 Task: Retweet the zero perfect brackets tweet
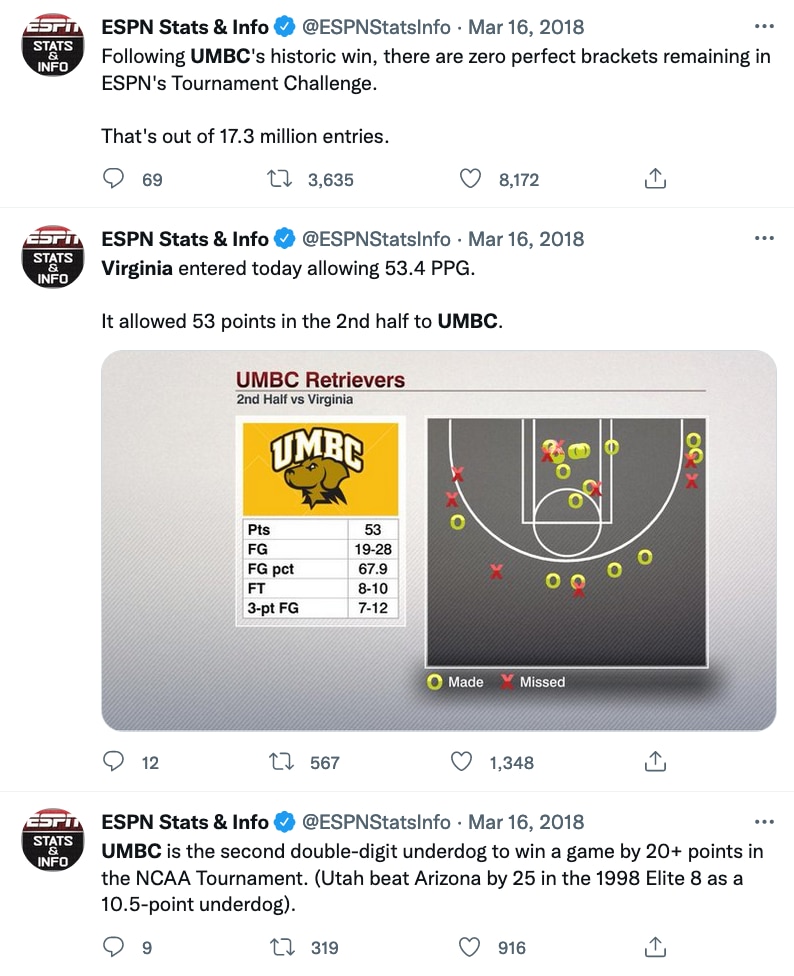282,179
